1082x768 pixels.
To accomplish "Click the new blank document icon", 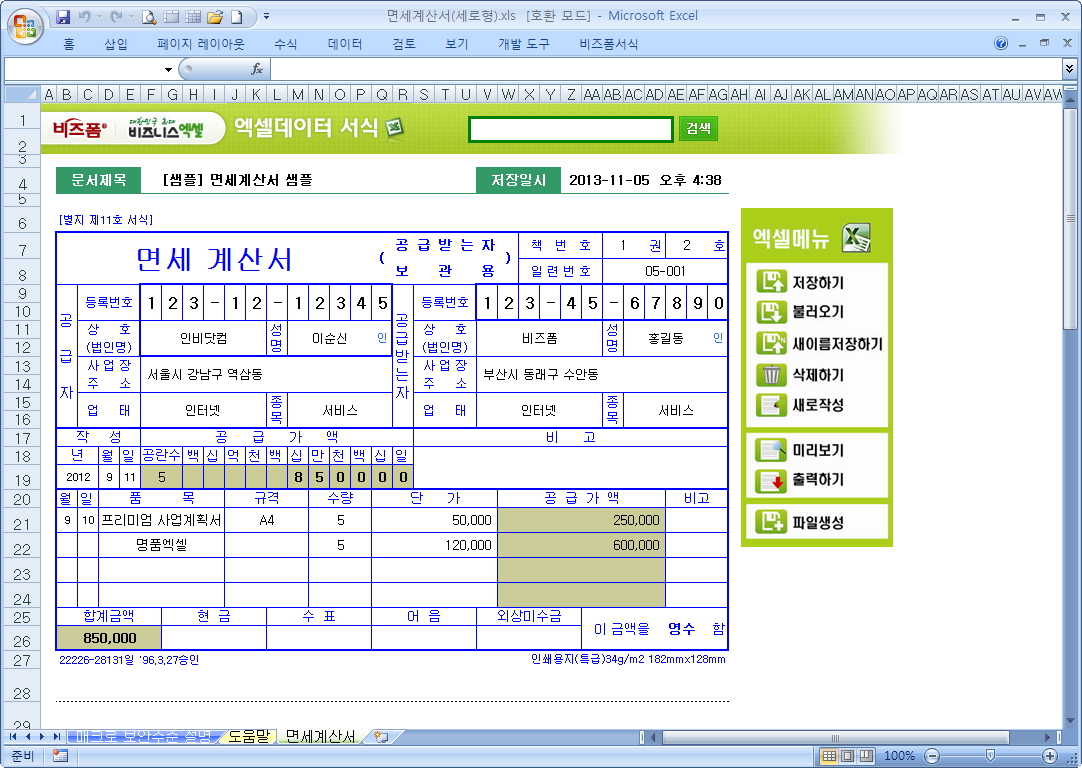I will (x=236, y=17).
